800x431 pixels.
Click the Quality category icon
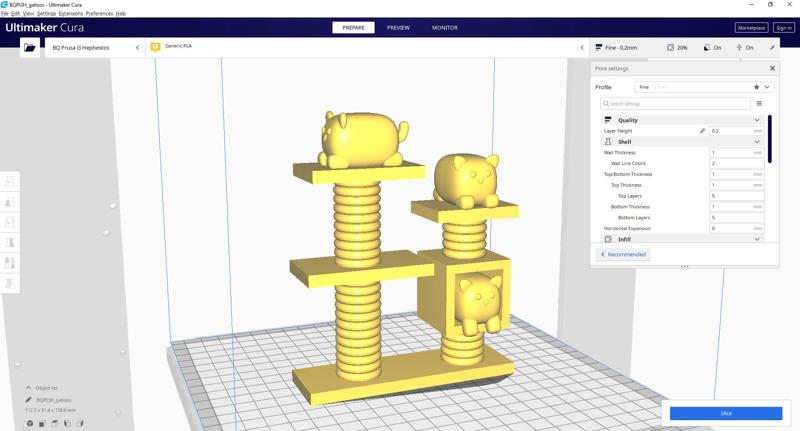tap(608, 120)
